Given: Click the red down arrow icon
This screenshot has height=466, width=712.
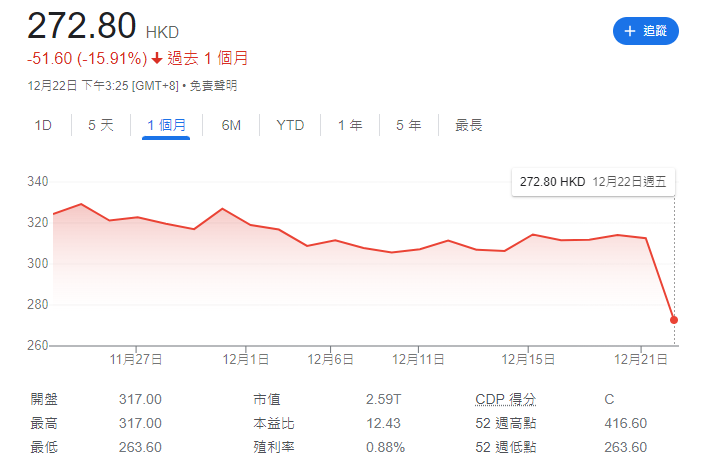Looking at the screenshot, I should coord(157,59).
